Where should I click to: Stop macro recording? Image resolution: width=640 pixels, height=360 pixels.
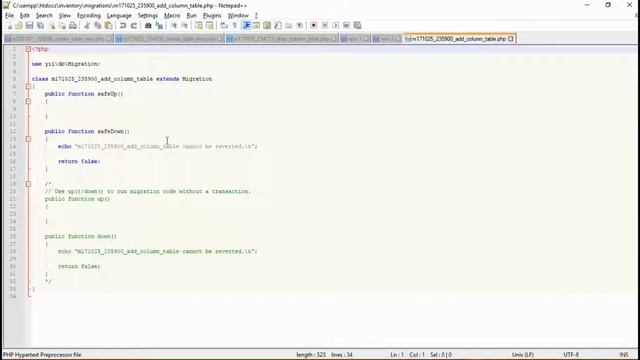click(325, 26)
